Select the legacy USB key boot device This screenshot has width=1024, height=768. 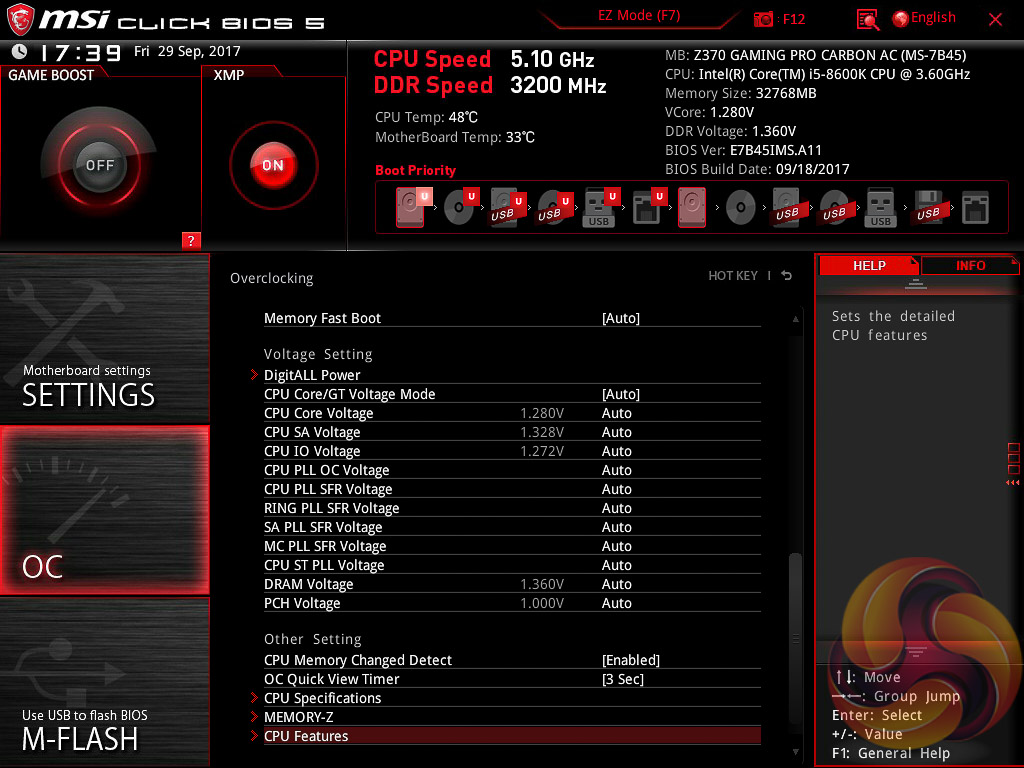(x=880, y=207)
